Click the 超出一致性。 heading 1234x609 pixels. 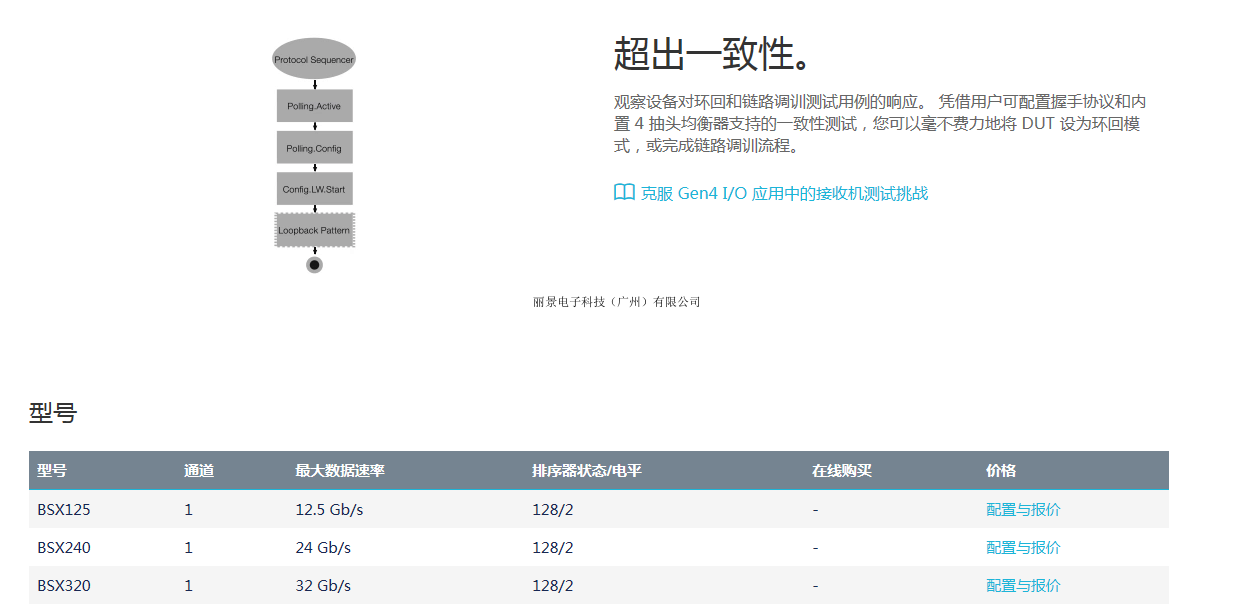713,54
